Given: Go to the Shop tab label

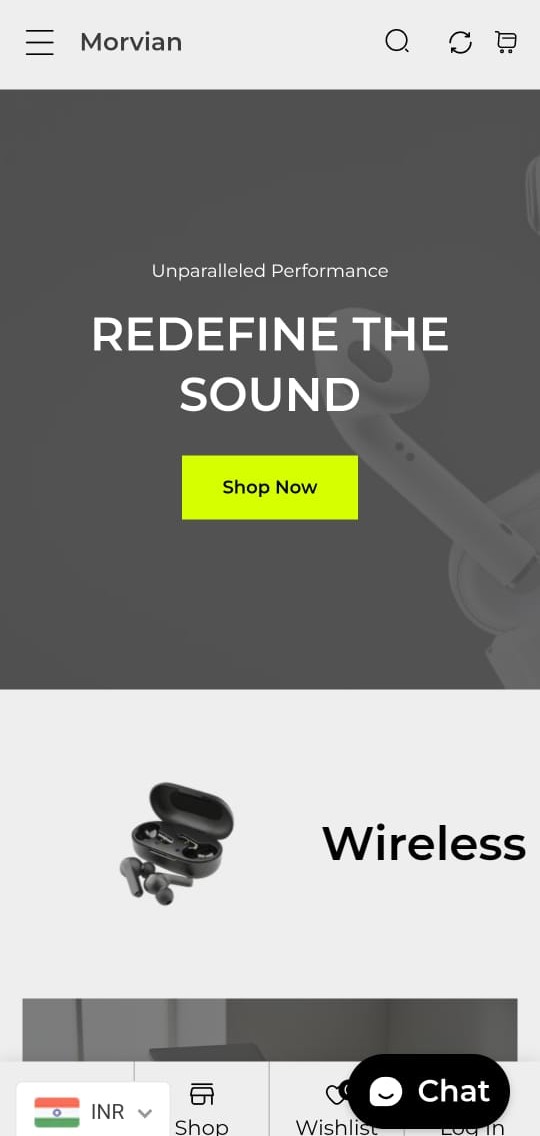Looking at the screenshot, I should click(202, 1127).
